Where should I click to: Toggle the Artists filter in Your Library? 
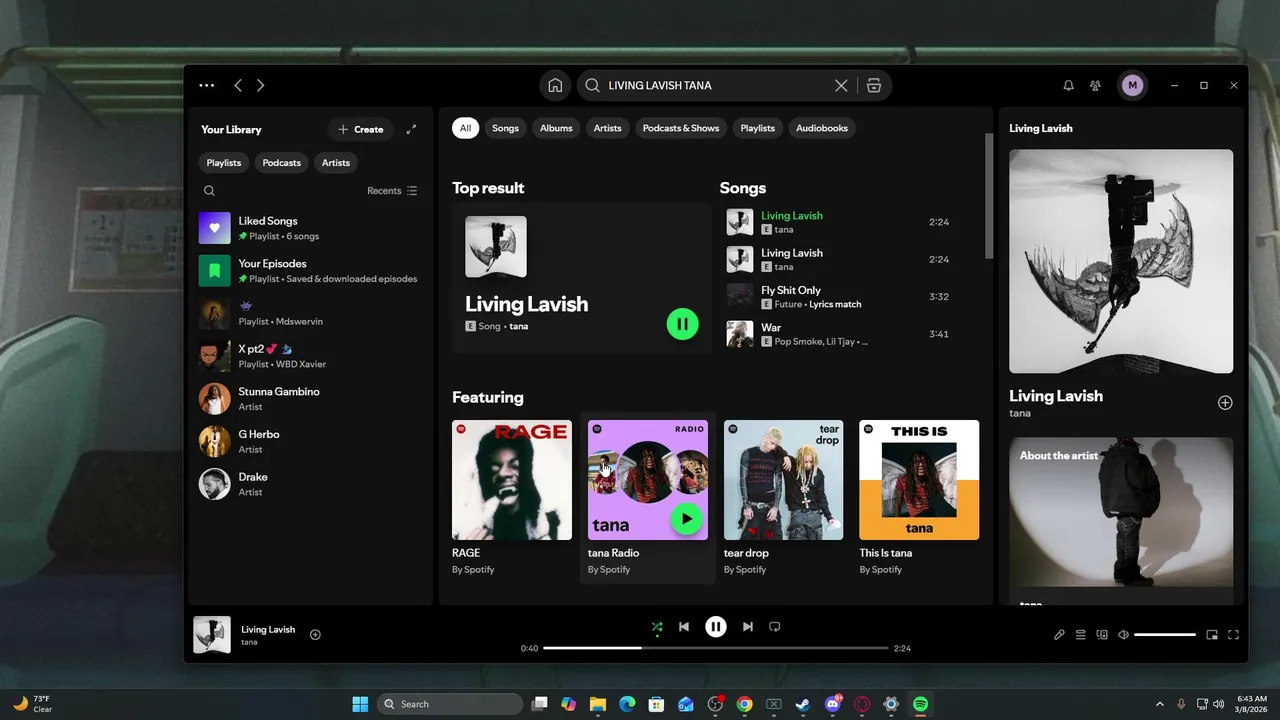[336, 163]
